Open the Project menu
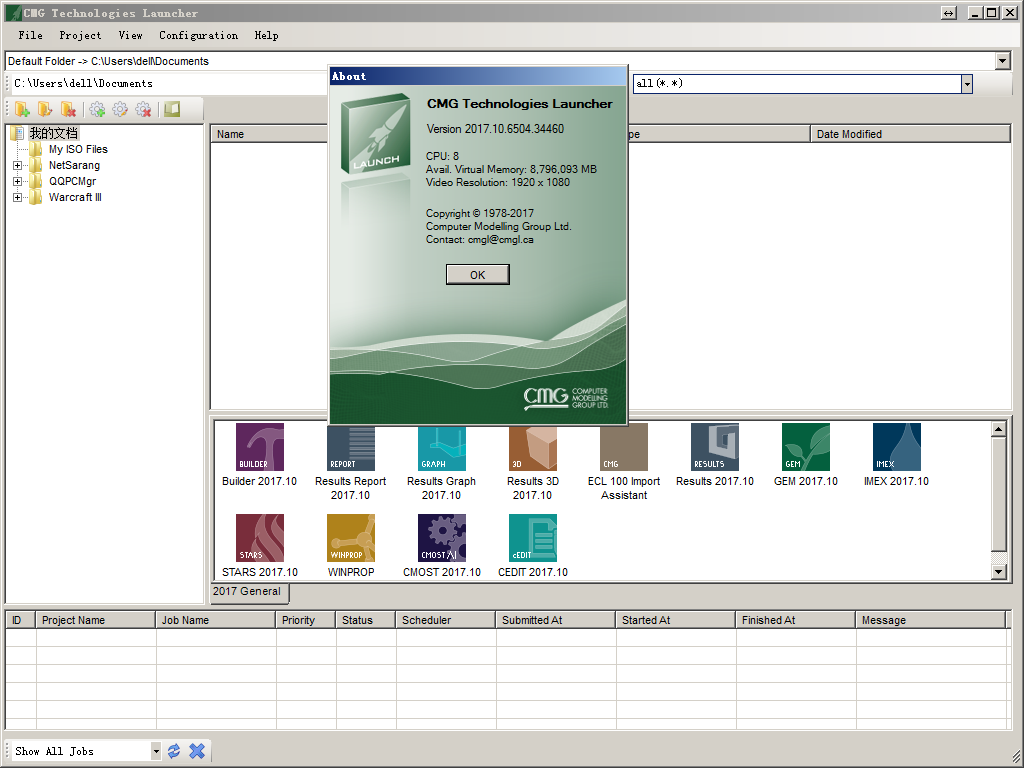Image resolution: width=1024 pixels, height=768 pixels. (x=80, y=35)
